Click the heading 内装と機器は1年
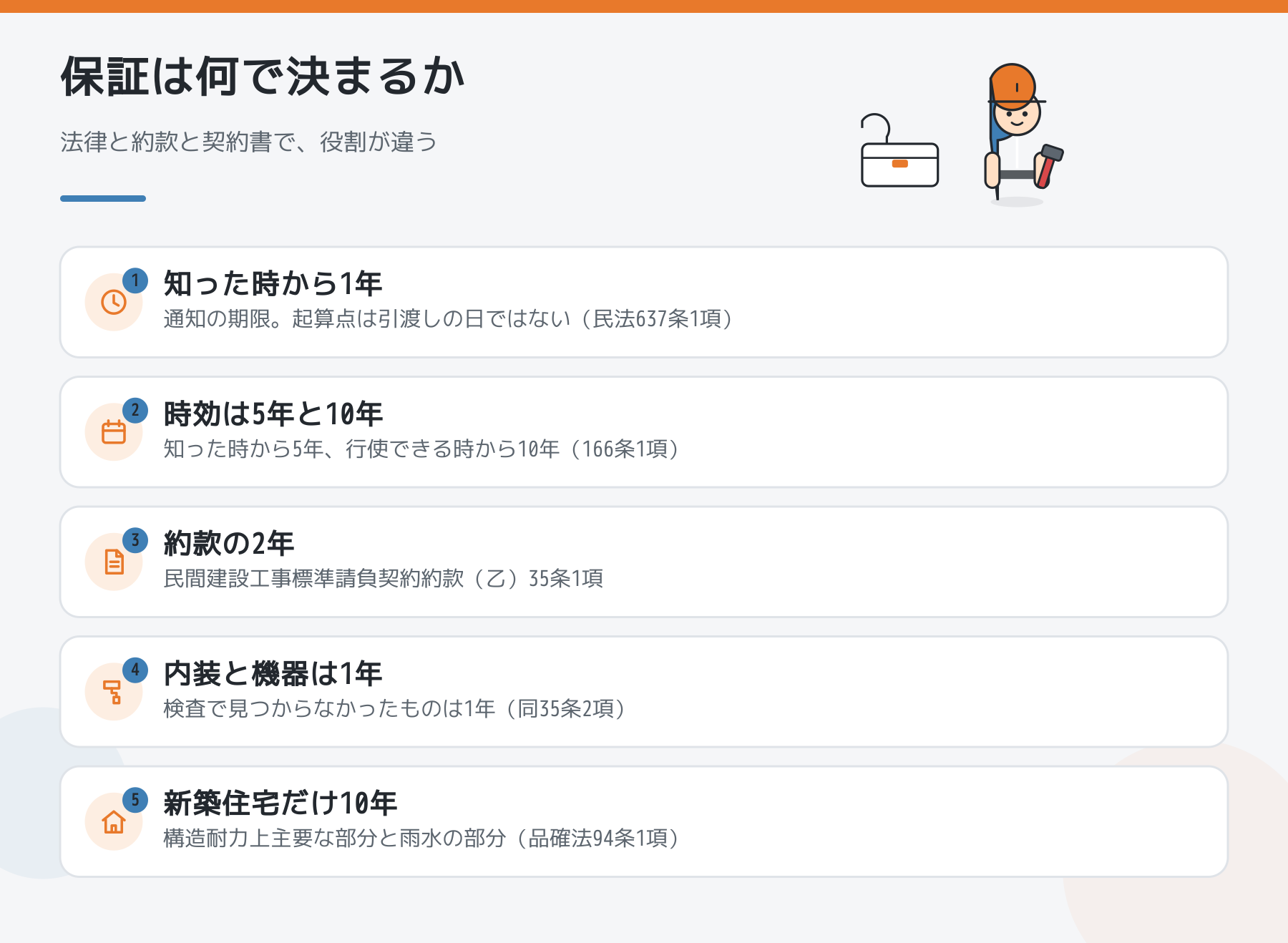The width and height of the screenshot is (1288, 943). click(273, 674)
